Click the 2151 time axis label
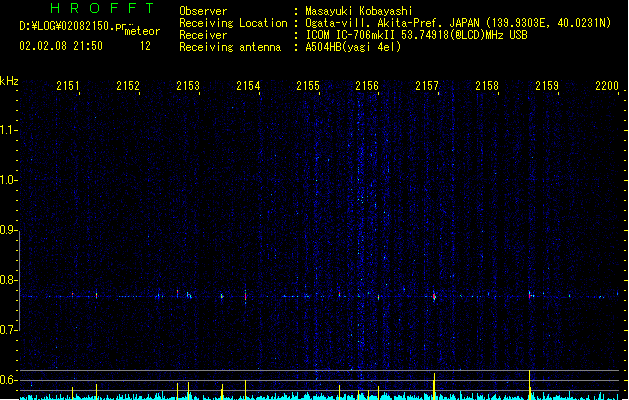629x400 pixels. pos(68,85)
